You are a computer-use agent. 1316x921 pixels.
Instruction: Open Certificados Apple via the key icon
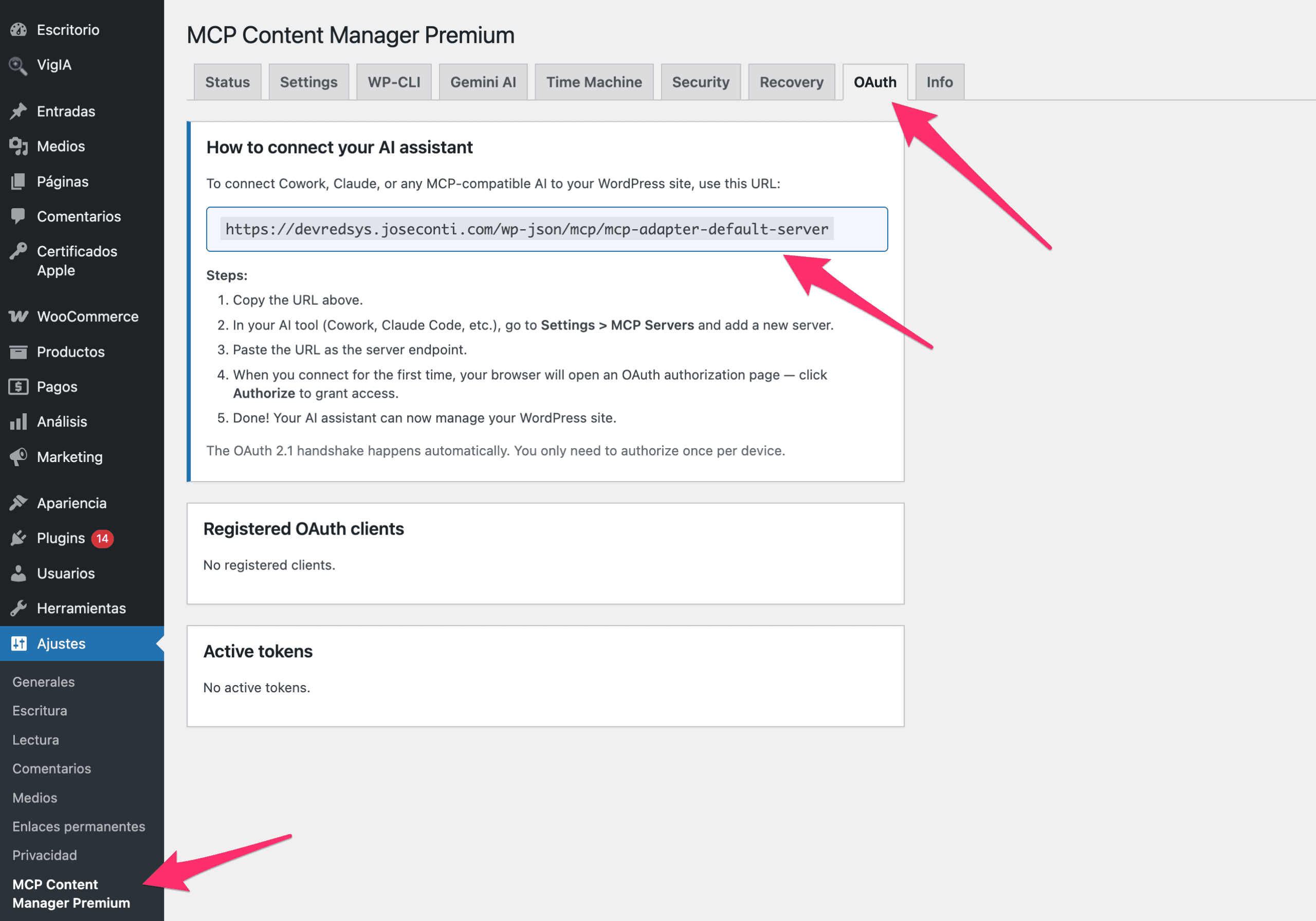coord(19,251)
